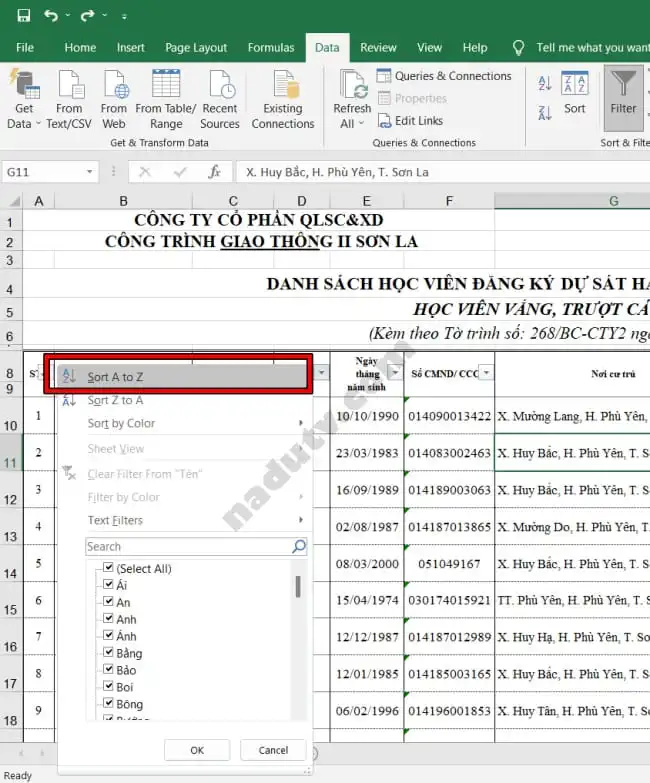Click the Properties ribbon item
Image resolution: width=650 pixels, height=783 pixels.
click(x=412, y=98)
